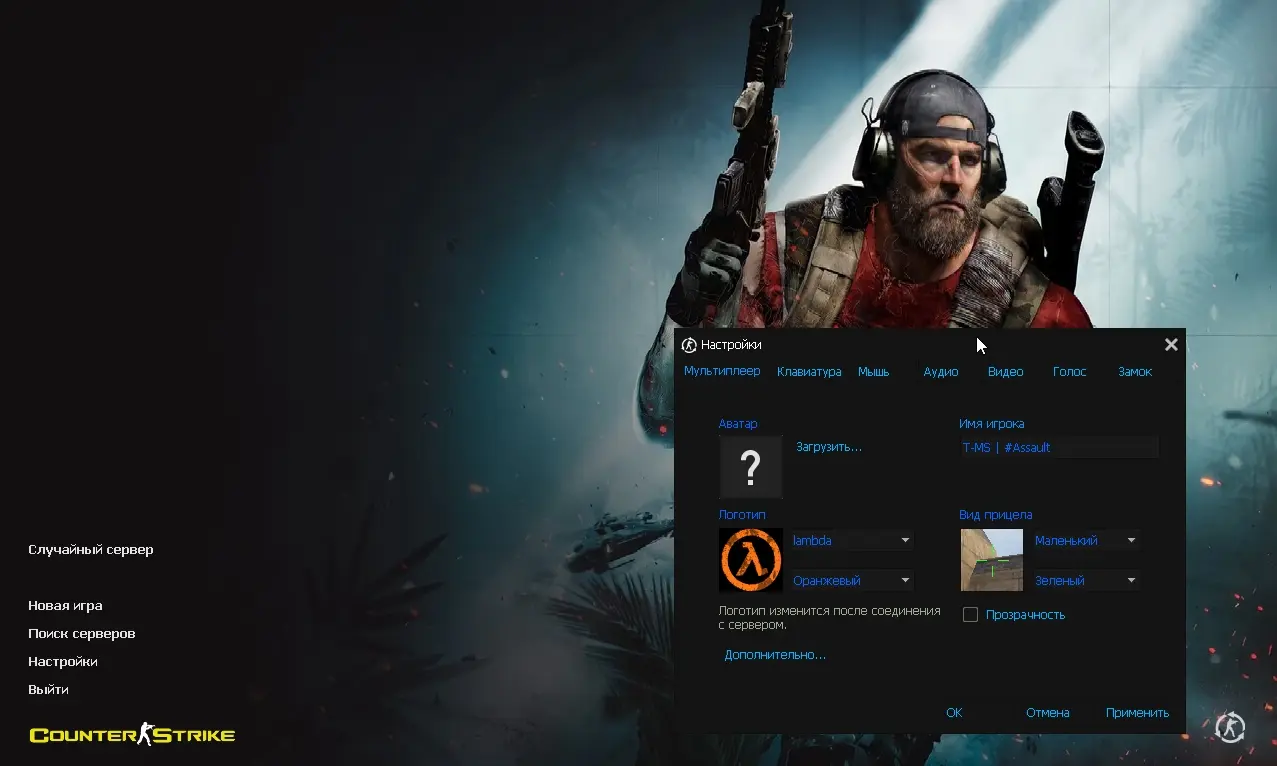The image size is (1277, 766).
Task: Expand the Зеленый crosshair color dropdown
Action: (1131, 581)
